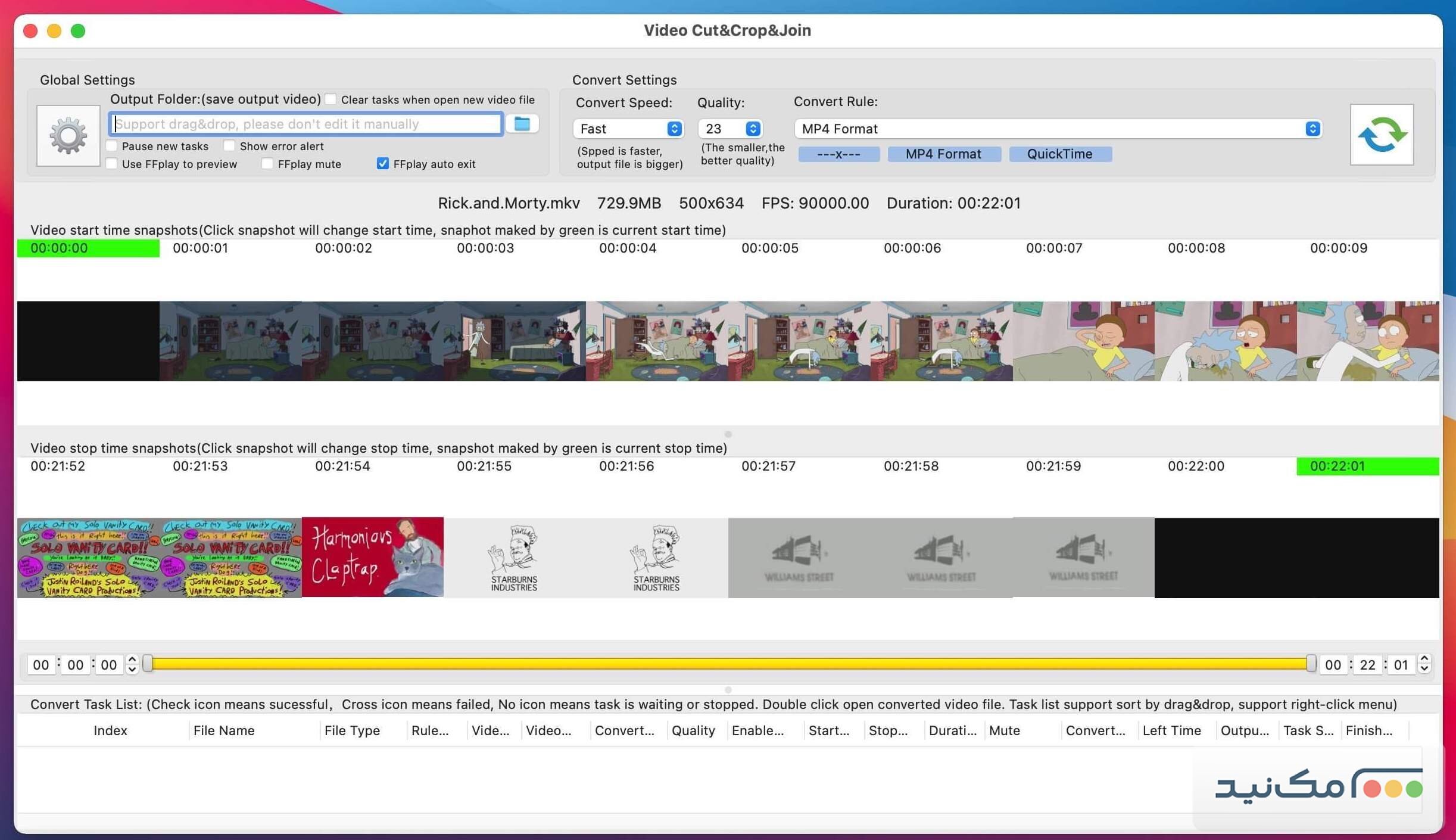Click the 00:00:03 start time snapshot thumbnail
Image resolution: width=1456 pixels, height=840 pixels.
(x=513, y=341)
